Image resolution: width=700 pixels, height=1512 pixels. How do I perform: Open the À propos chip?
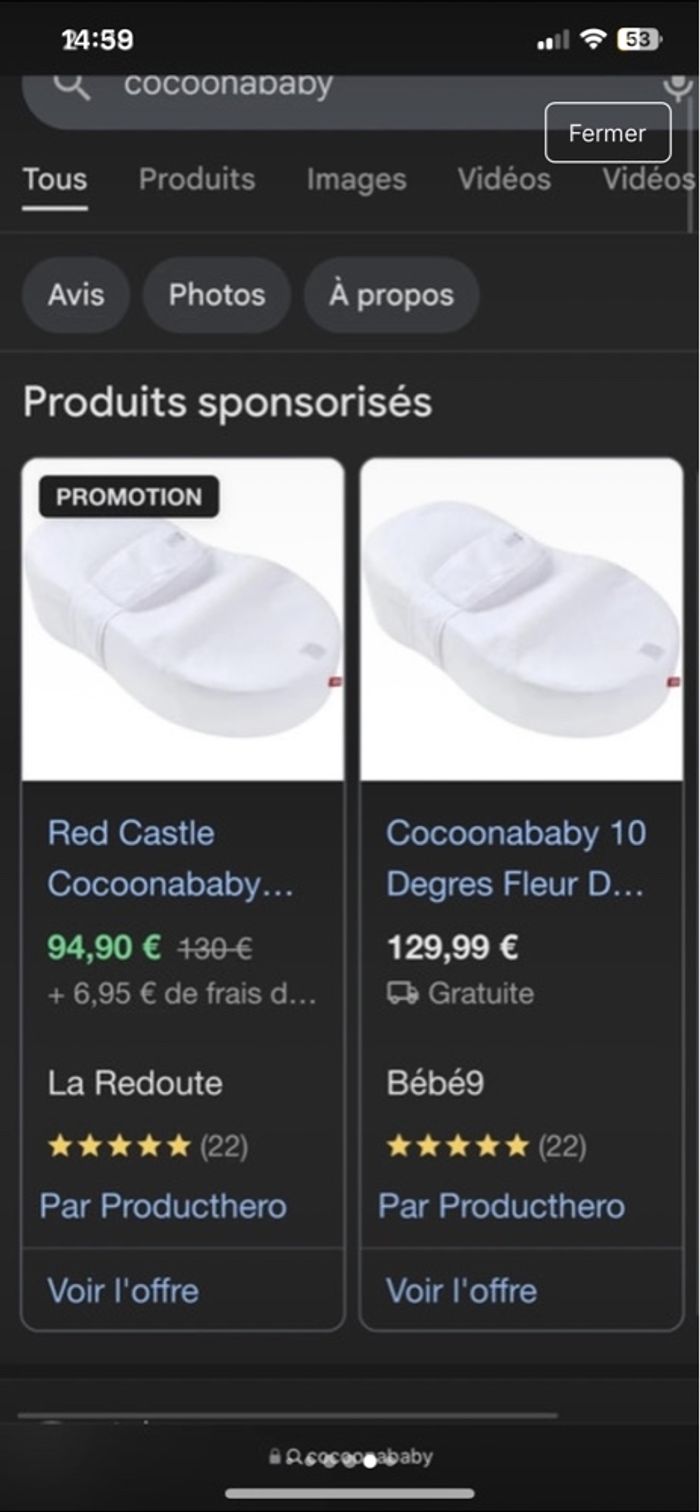[391, 295]
